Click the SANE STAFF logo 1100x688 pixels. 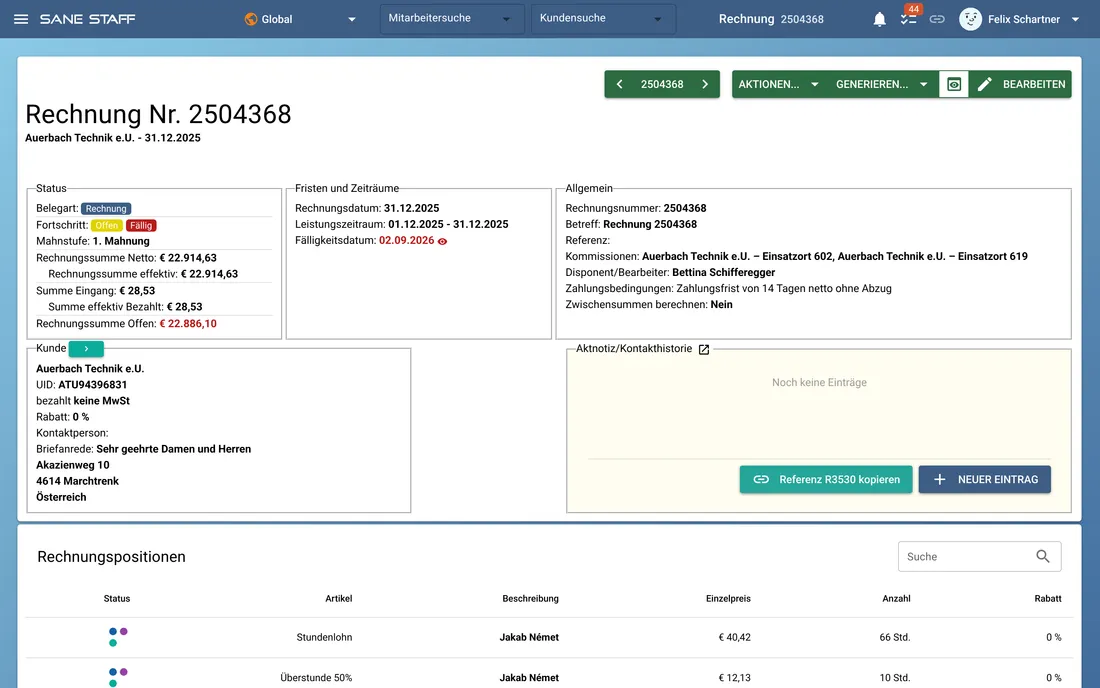point(88,19)
